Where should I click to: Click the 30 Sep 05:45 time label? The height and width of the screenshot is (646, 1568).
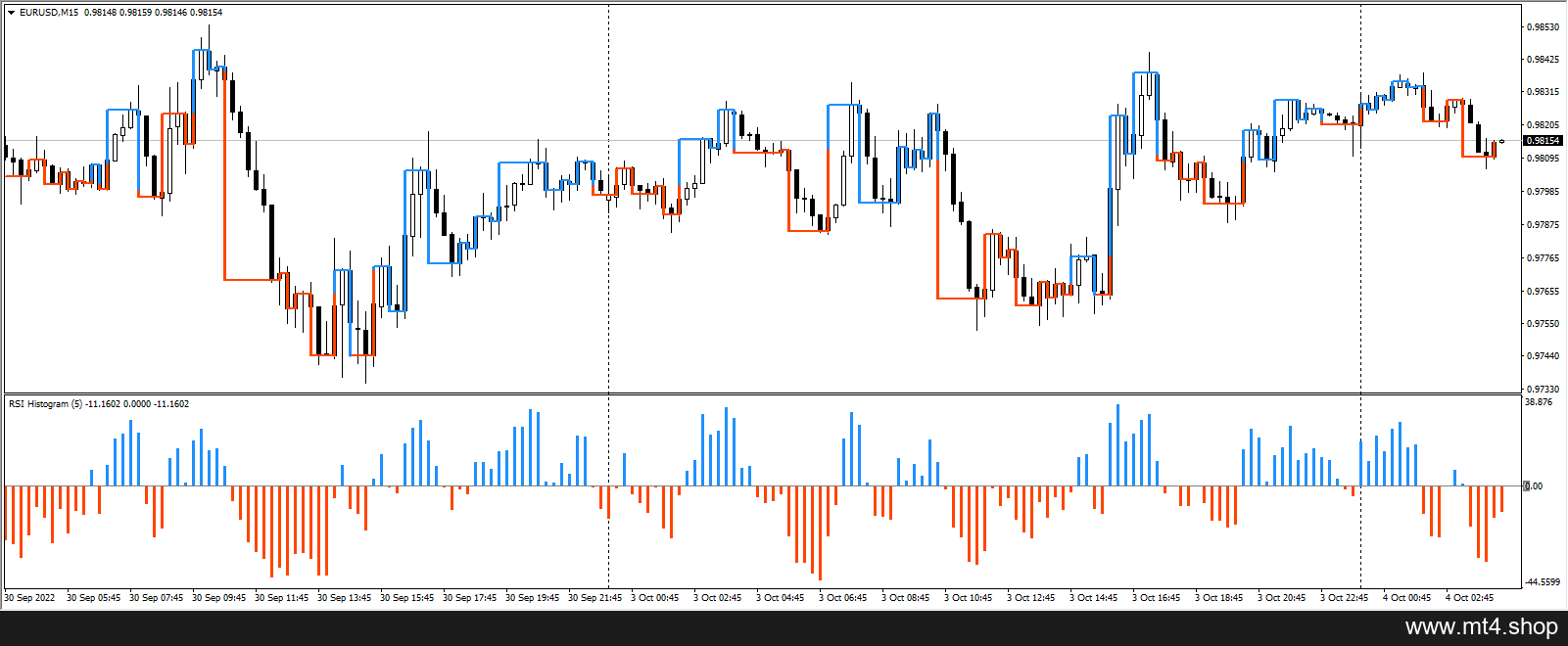coord(94,598)
